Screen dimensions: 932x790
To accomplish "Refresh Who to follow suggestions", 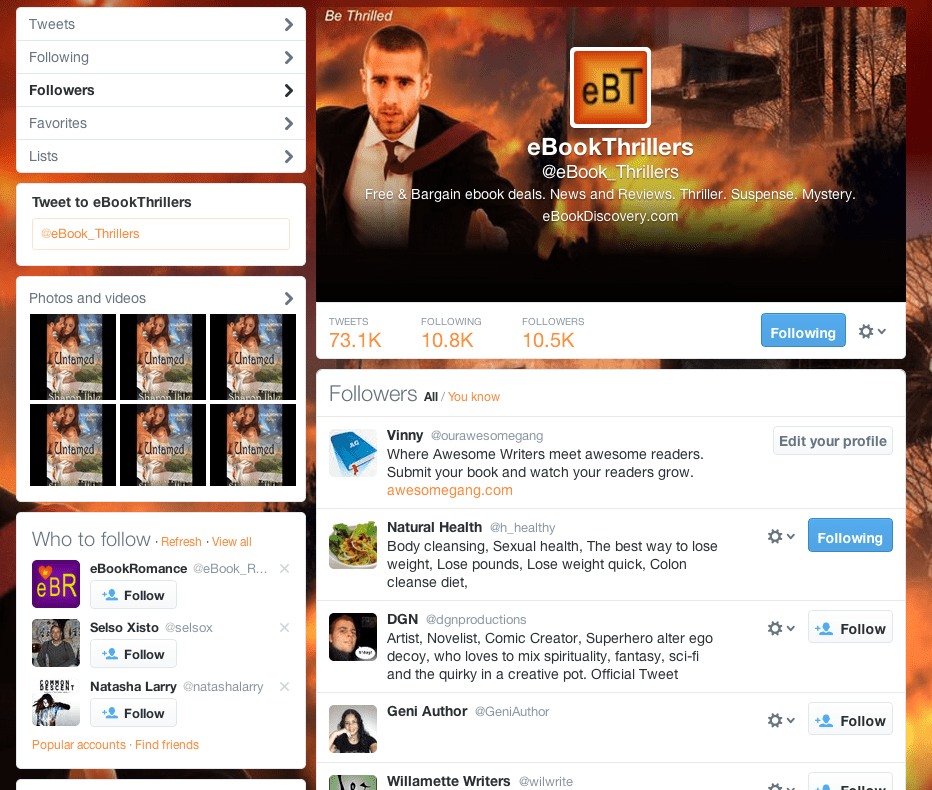I will pyautogui.click(x=181, y=542).
